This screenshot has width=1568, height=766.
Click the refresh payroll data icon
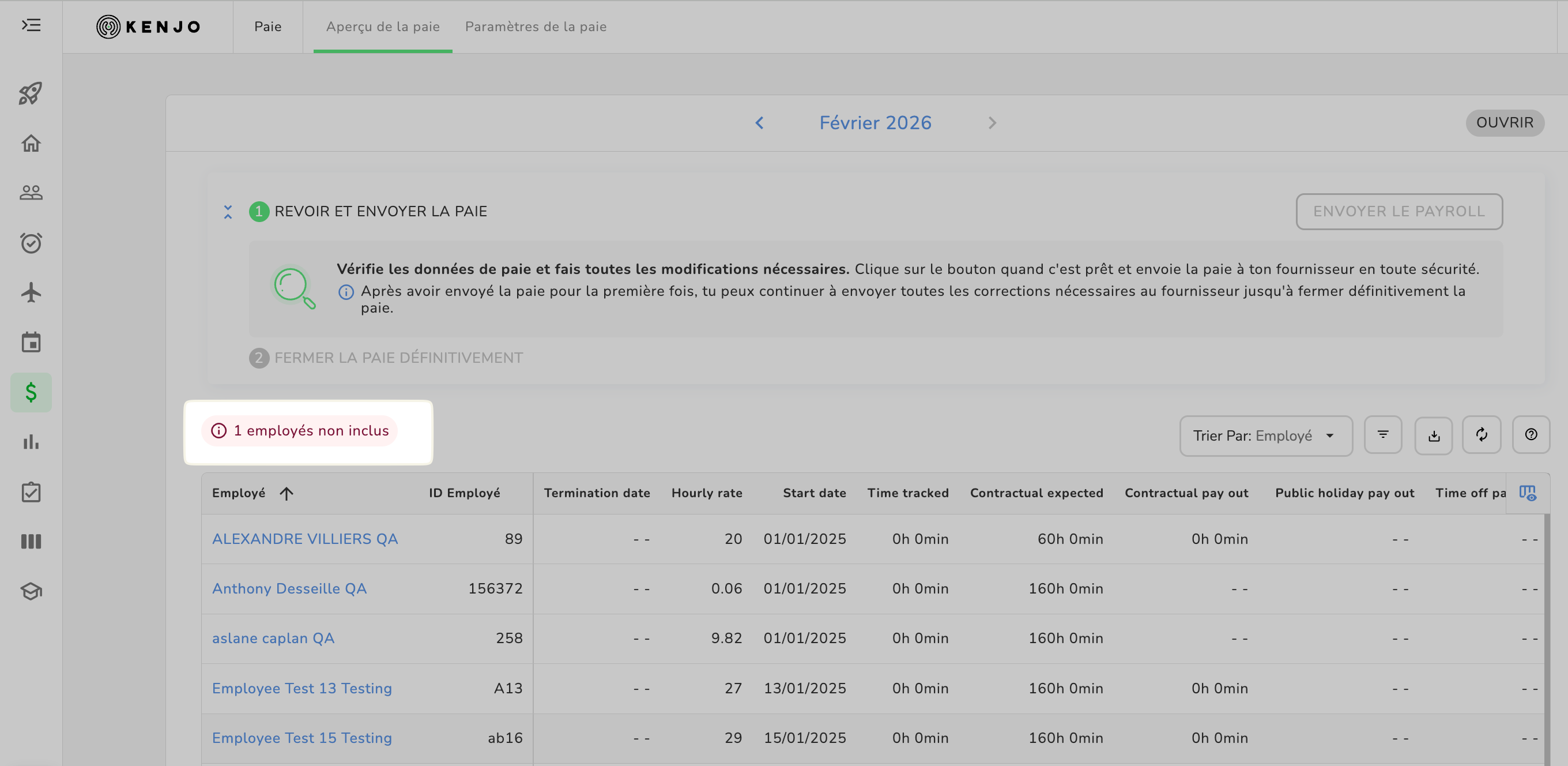(x=1482, y=435)
